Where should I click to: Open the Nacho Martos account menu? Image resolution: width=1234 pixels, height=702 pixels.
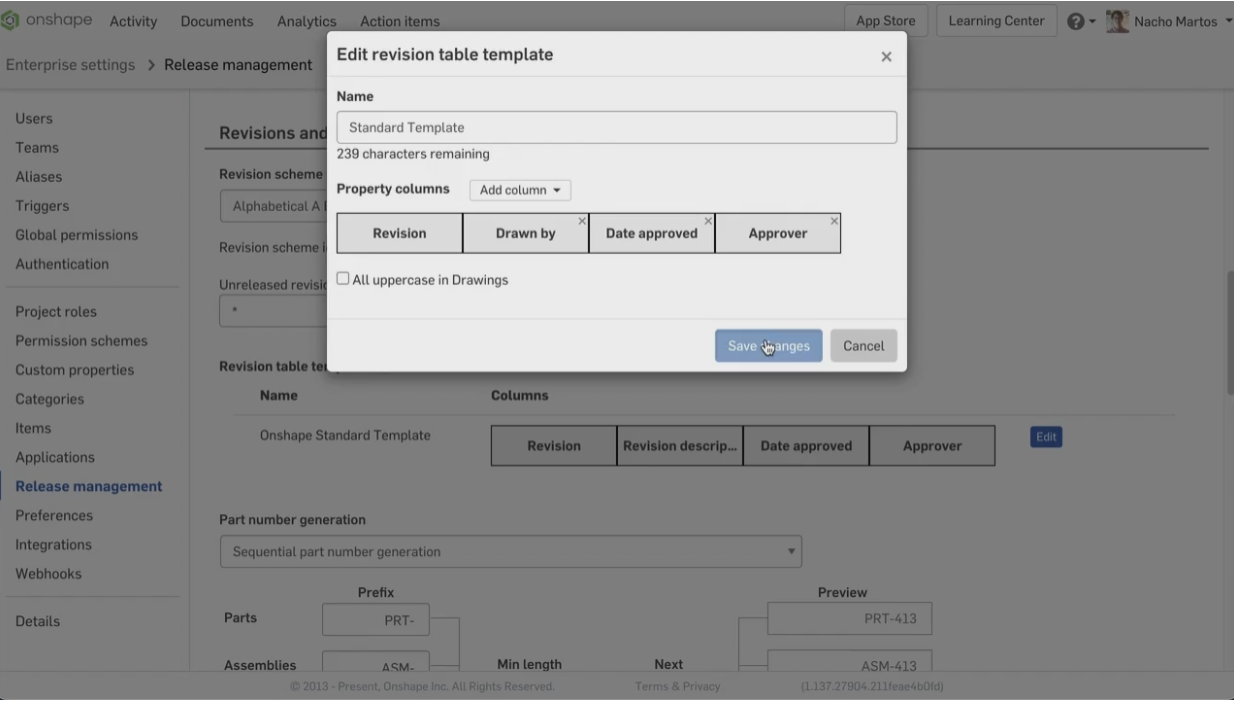1182,21
